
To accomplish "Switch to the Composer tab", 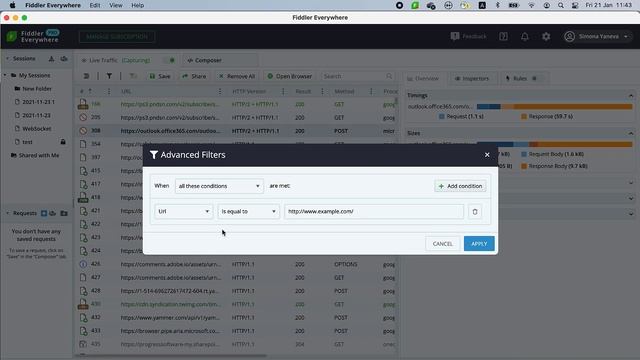I will 204,60.
